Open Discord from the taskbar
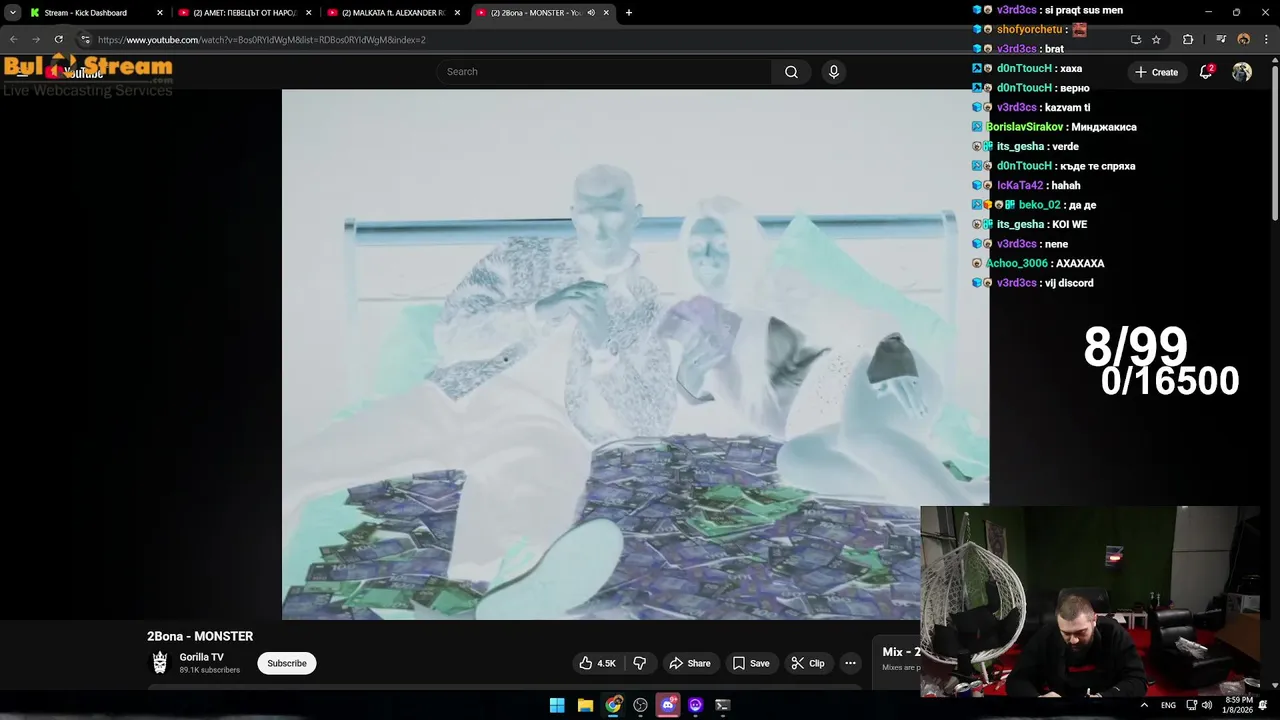Image resolution: width=1280 pixels, height=720 pixels. [x=668, y=705]
